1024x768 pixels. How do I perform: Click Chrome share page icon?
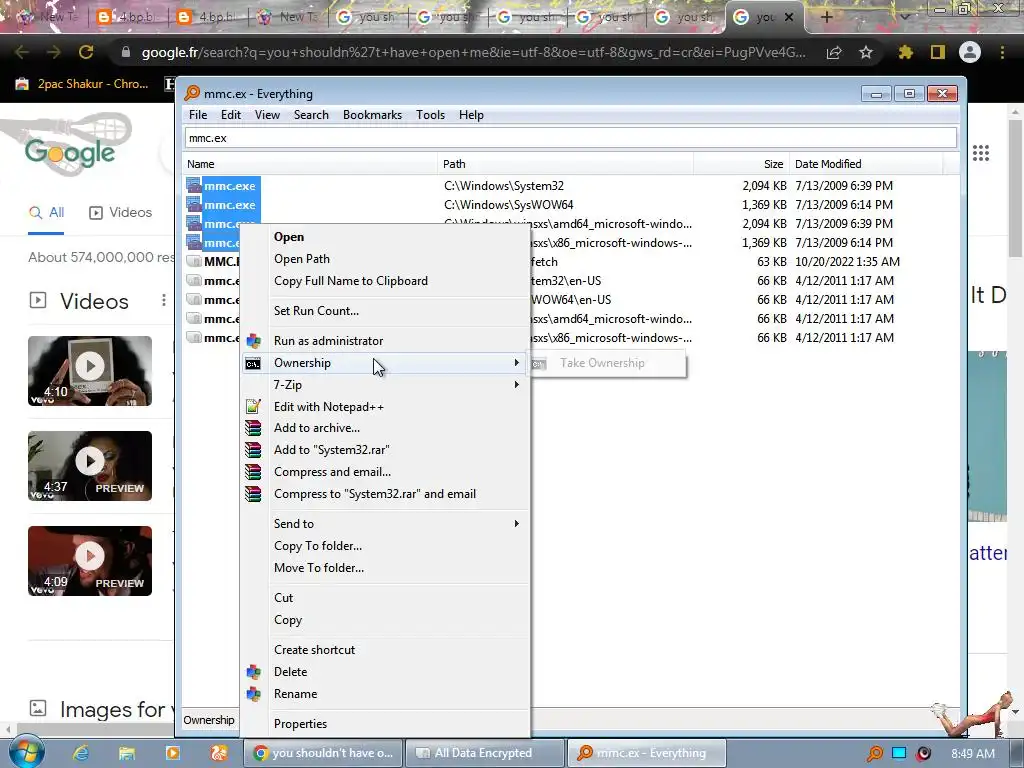click(834, 52)
